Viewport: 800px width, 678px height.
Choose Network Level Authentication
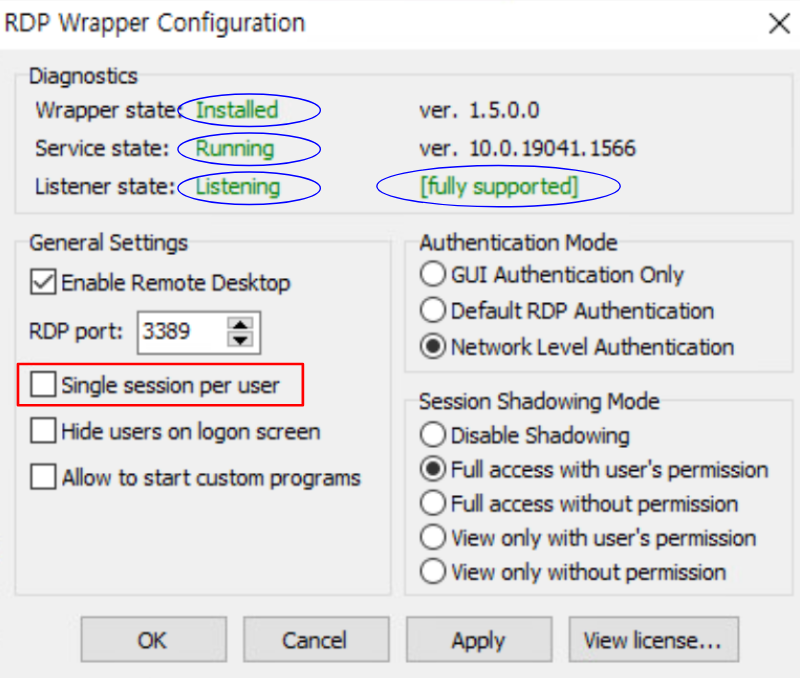pyautogui.click(x=433, y=346)
